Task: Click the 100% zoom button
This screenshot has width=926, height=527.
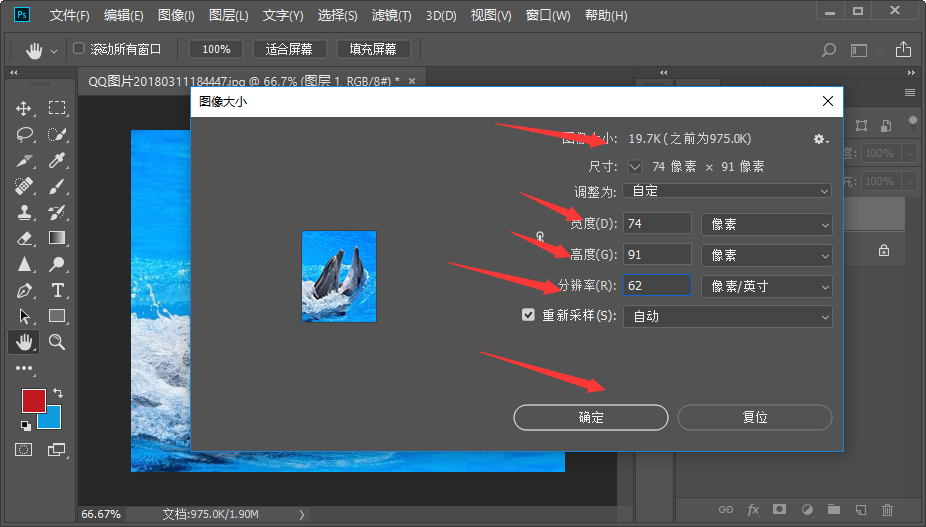Action: pos(216,49)
